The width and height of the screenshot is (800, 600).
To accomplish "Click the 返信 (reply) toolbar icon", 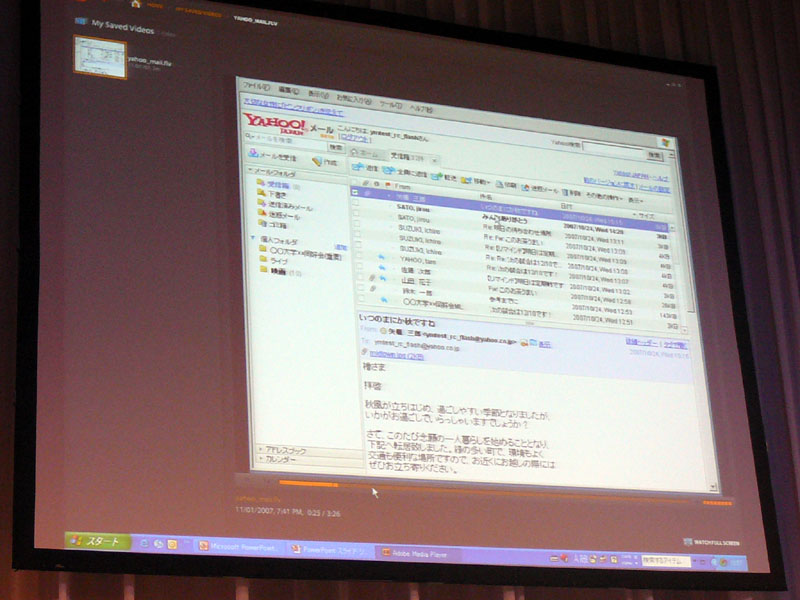I will coord(358,167).
